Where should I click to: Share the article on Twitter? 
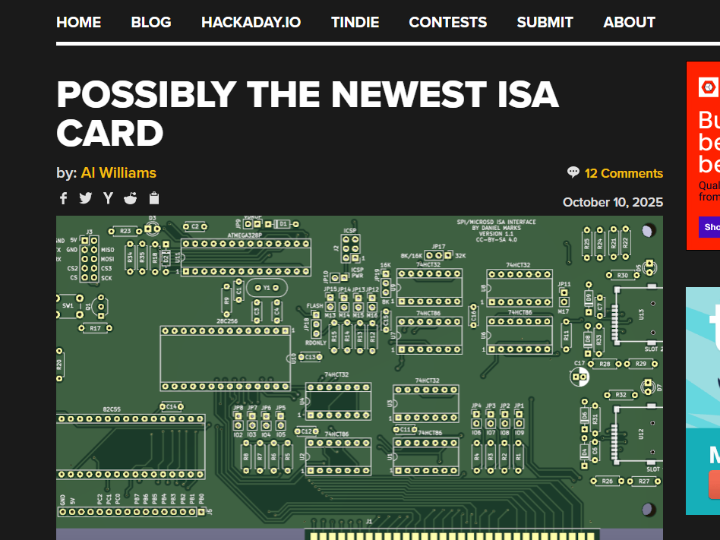click(x=85, y=198)
